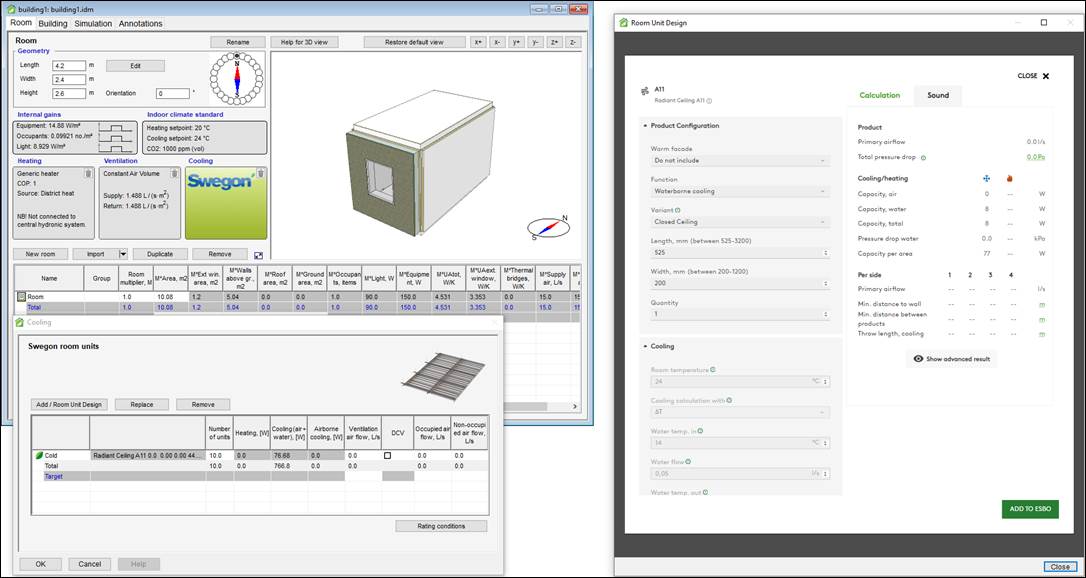The width and height of the screenshot is (1086, 578).
Task: Enable the DCV checkbox for the Cold unit
Action: (385, 455)
